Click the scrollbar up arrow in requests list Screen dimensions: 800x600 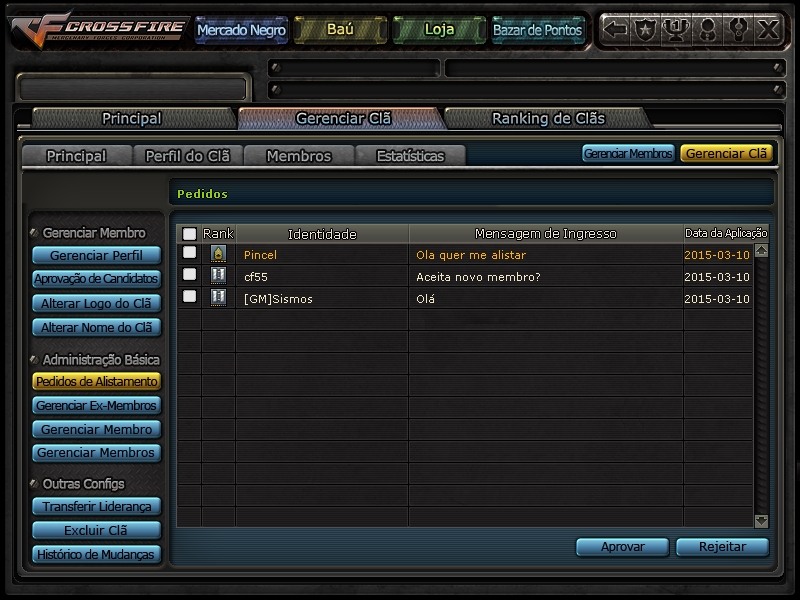point(761,251)
